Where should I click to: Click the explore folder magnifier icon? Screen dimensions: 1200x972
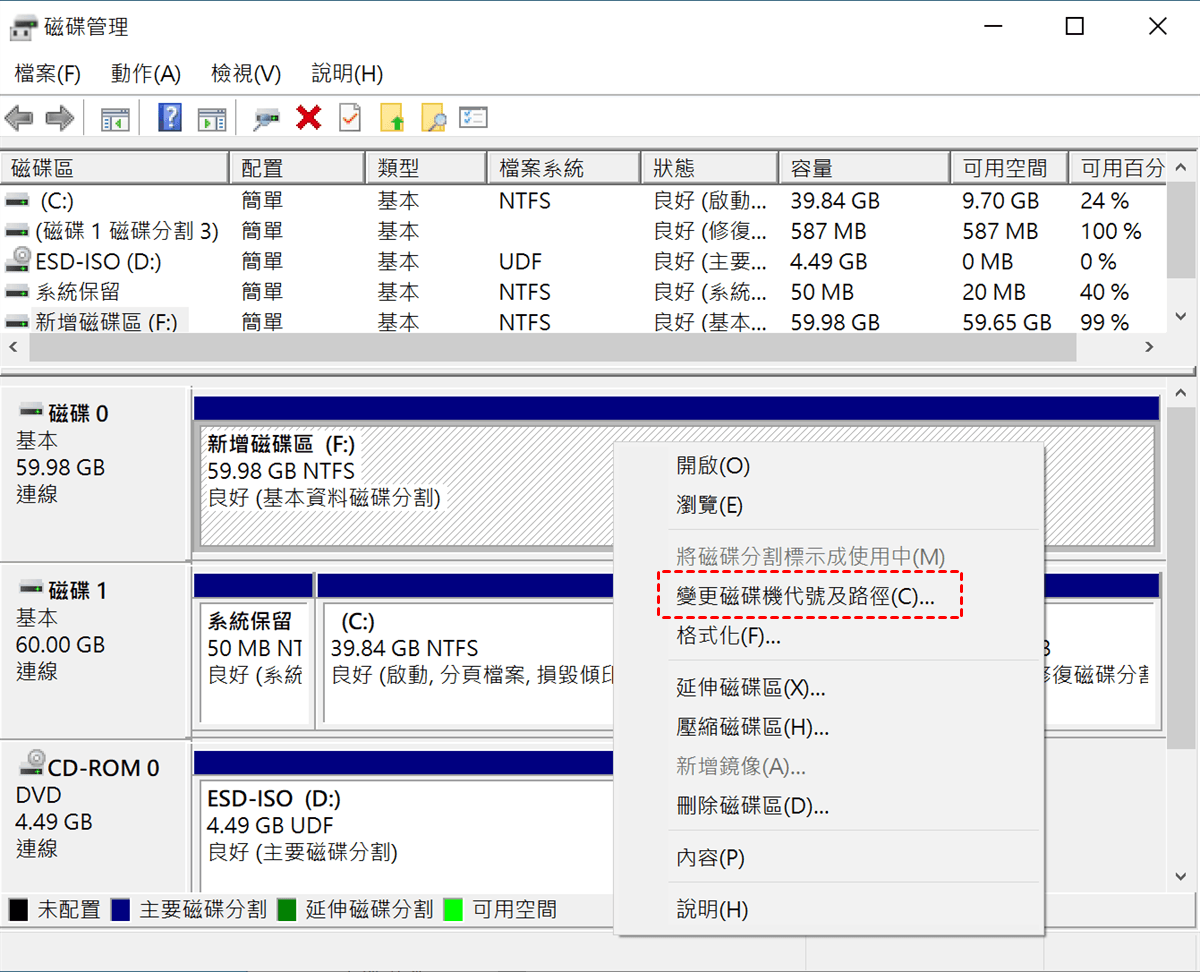[433, 118]
